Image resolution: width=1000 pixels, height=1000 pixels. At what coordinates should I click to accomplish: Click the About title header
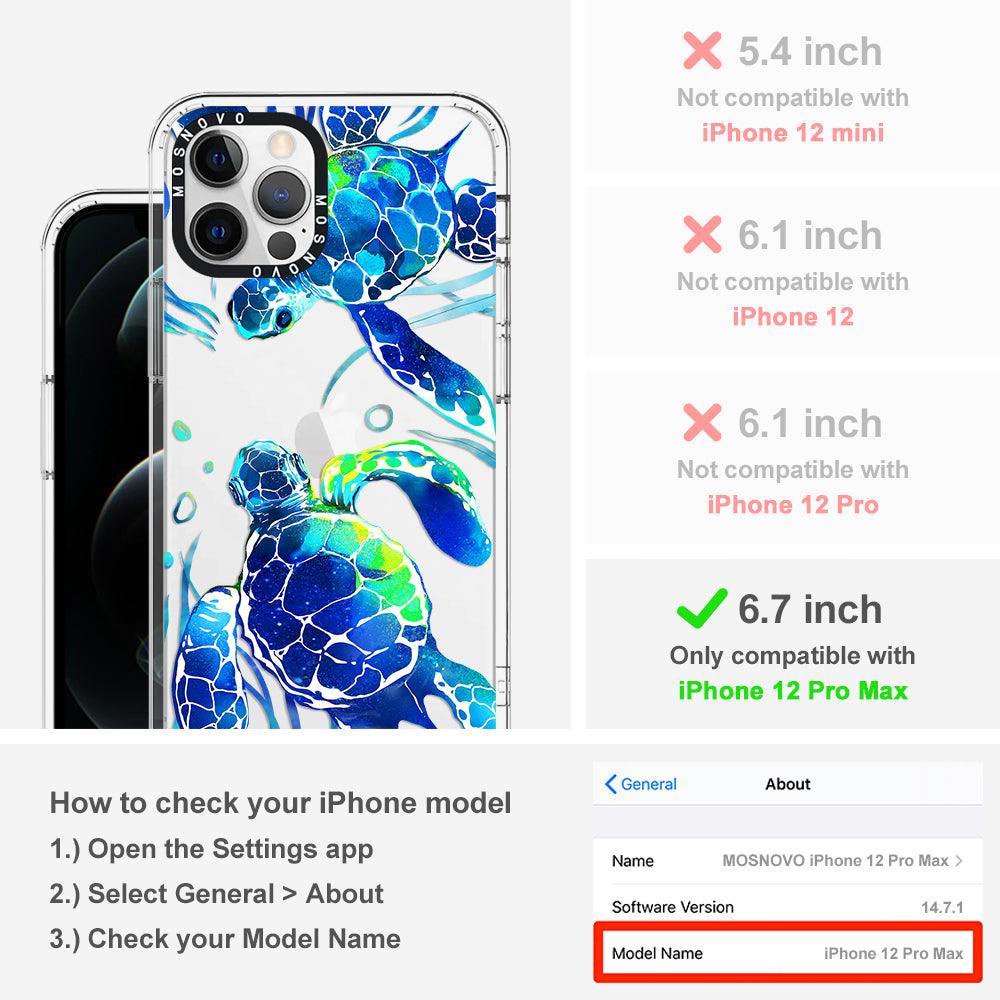(788, 784)
